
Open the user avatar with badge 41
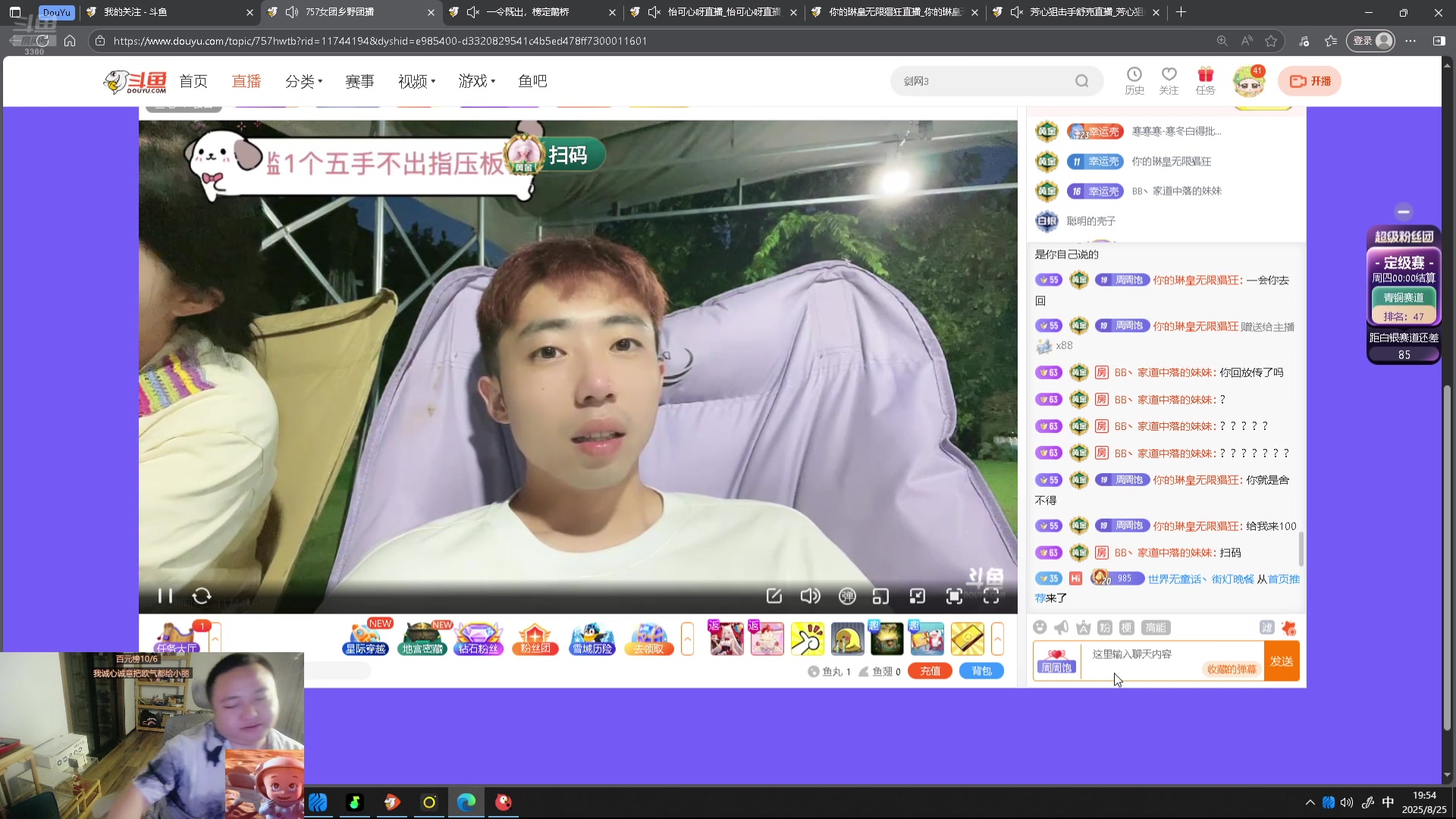tap(1248, 81)
